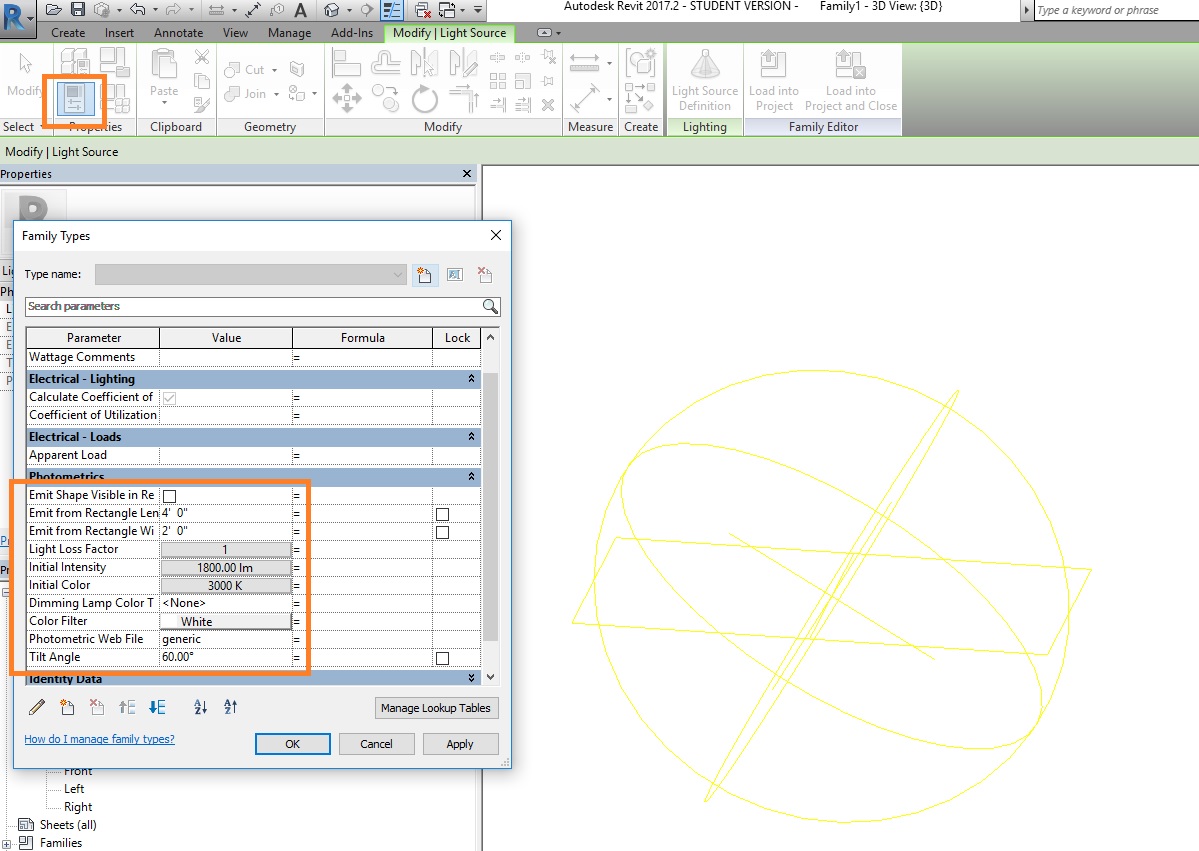Click the Switch Windows icon
This screenshot has width=1199, height=851.
[447, 10]
